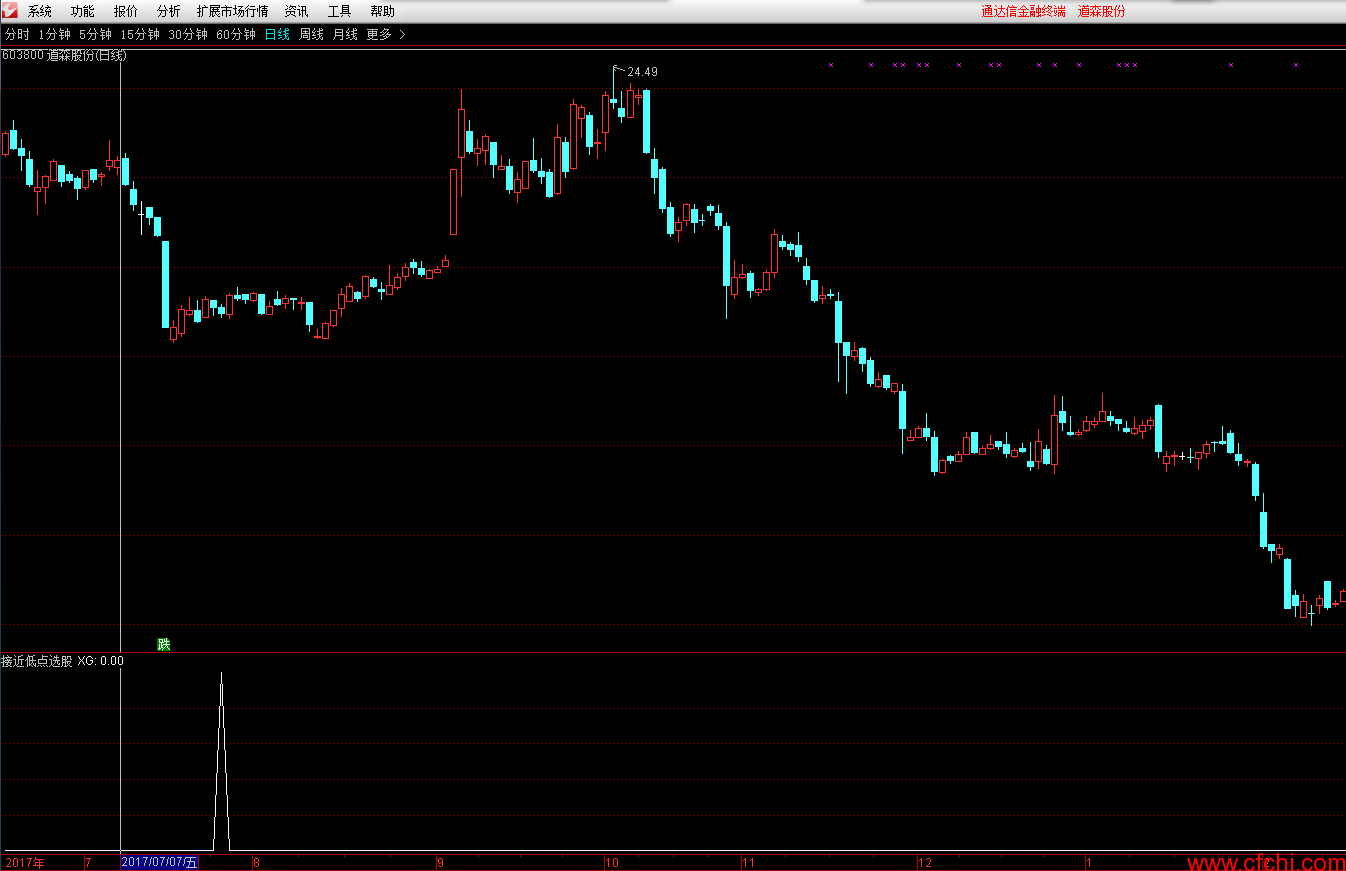Image resolution: width=1346 pixels, height=871 pixels.
Task: Open the 工具 menu
Action: click(x=340, y=12)
